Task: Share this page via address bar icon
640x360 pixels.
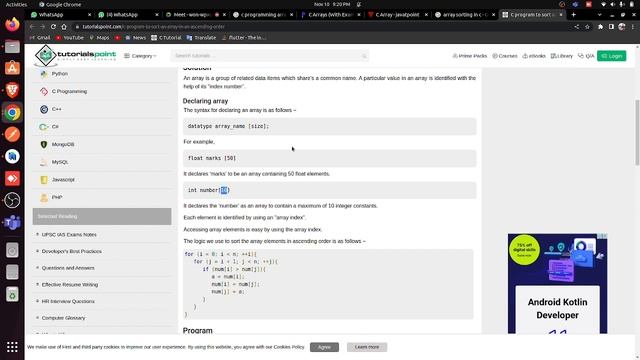Action: (x=576, y=27)
